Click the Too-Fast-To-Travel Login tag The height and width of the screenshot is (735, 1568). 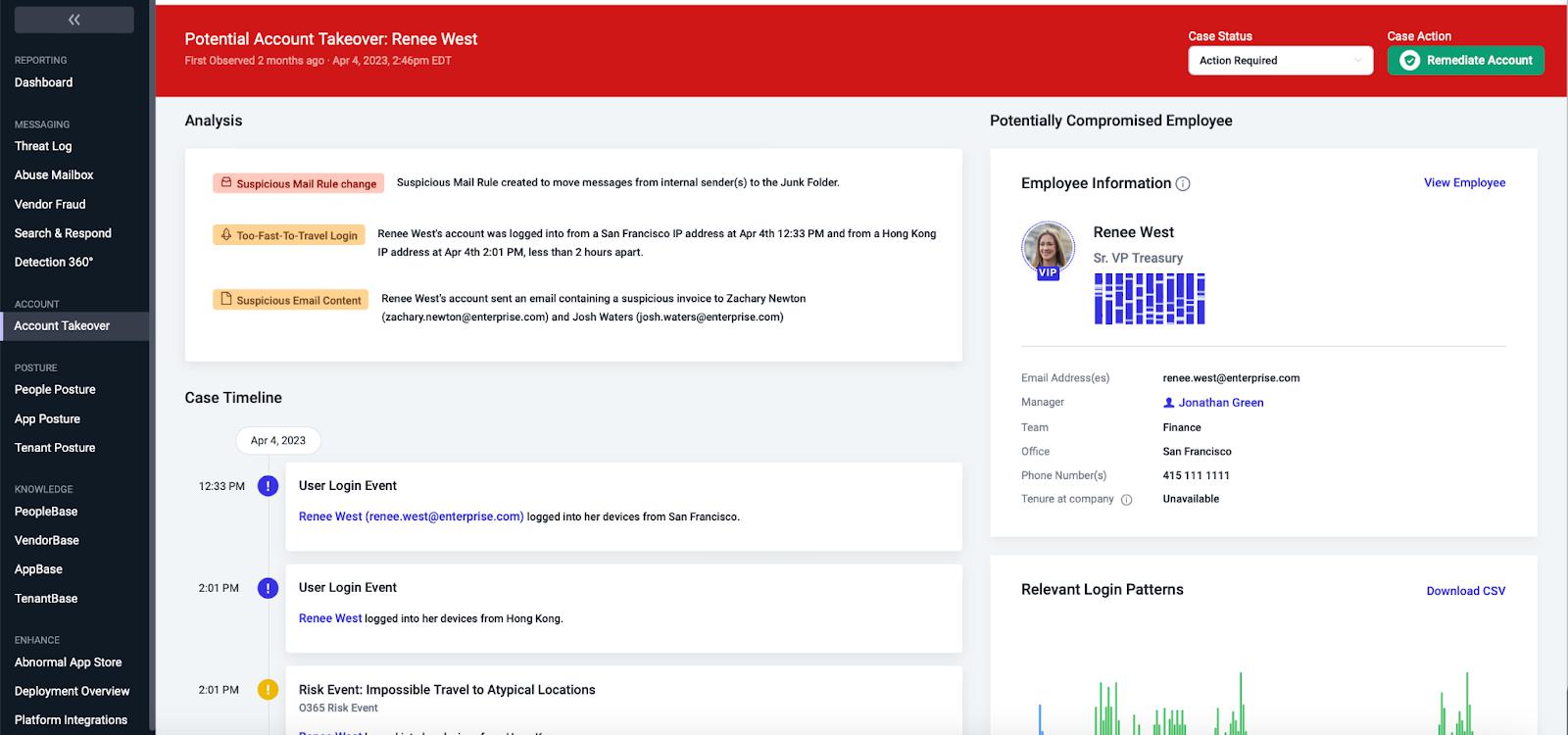coord(289,235)
